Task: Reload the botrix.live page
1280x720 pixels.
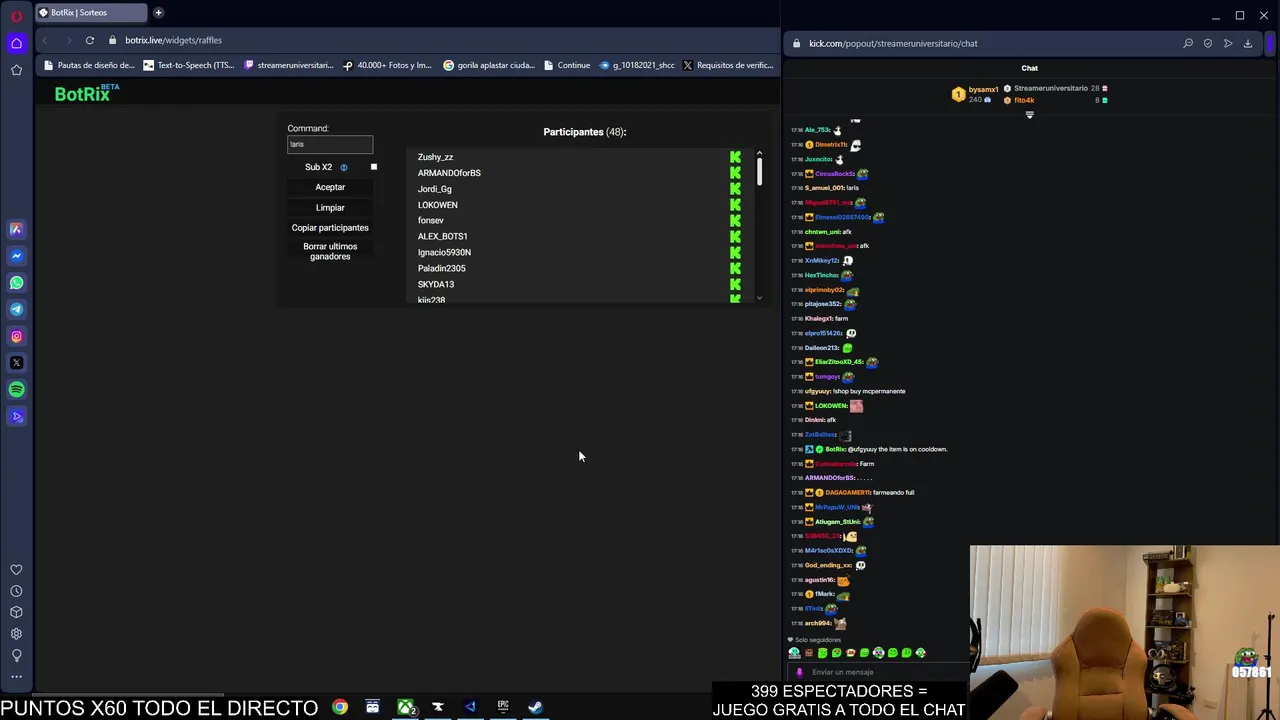Action: (89, 40)
